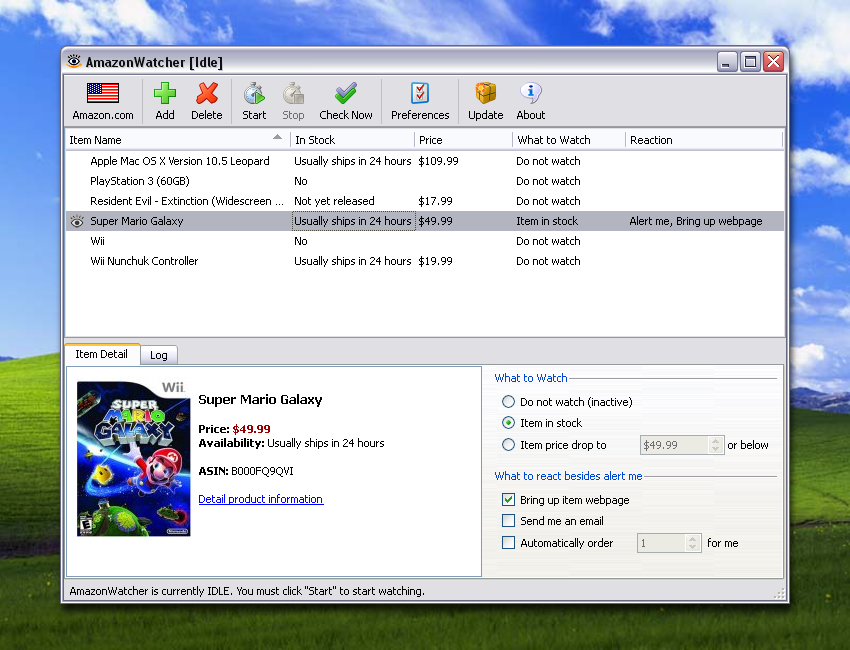The width and height of the screenshot is (850, 650).
Task: Select Do not watch (inactive) option
Action: tap(508, 402)
